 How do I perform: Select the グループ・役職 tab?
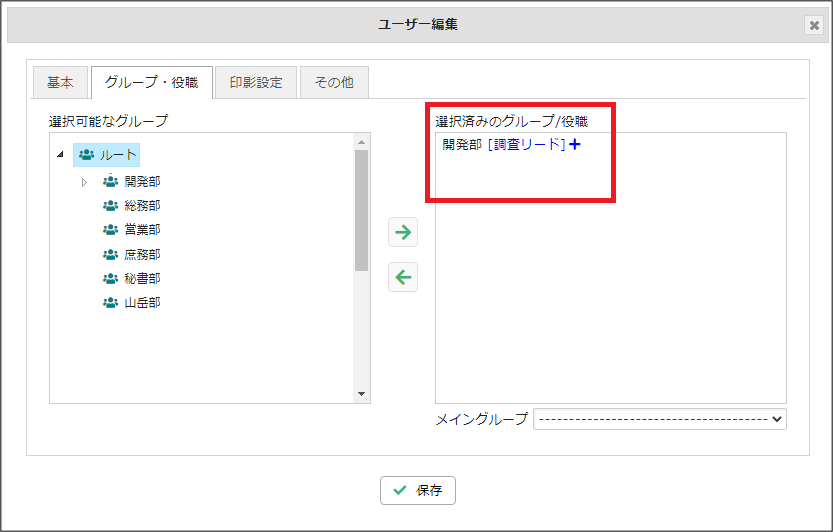click(x=152, y=82)
